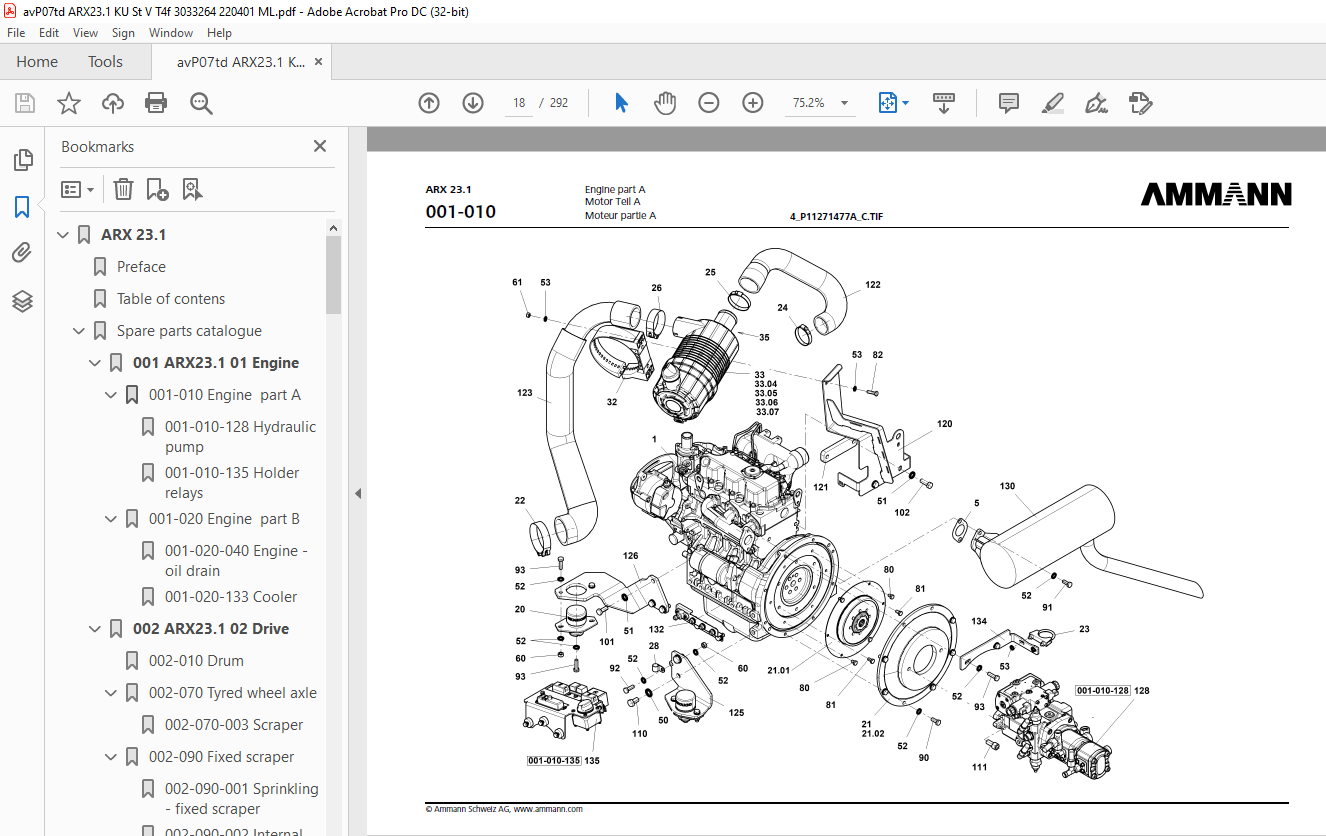The image size is (1326, 836).
Task: Open 001-020-133 Cooler bookmark
Action: [231, 597]
